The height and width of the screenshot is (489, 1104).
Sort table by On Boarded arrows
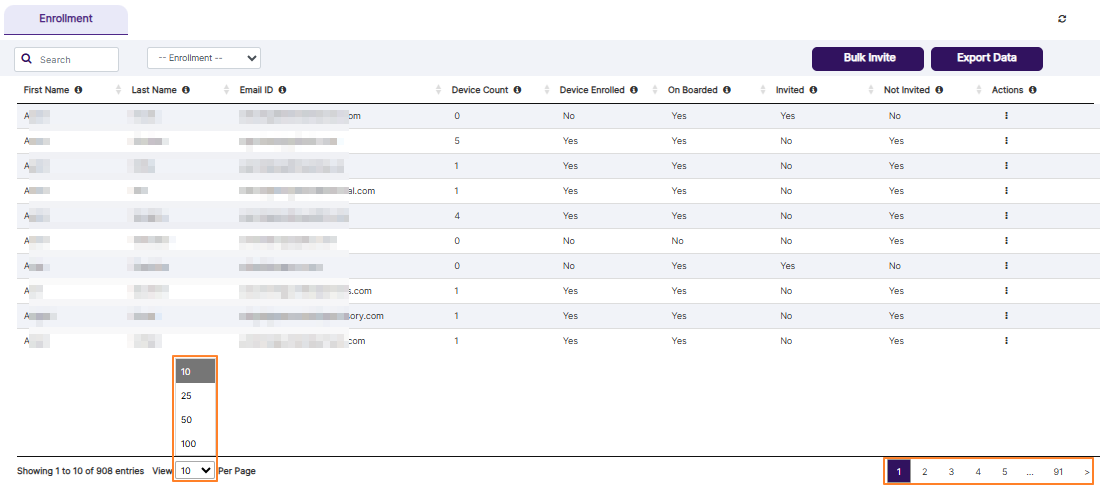[763, 90]
